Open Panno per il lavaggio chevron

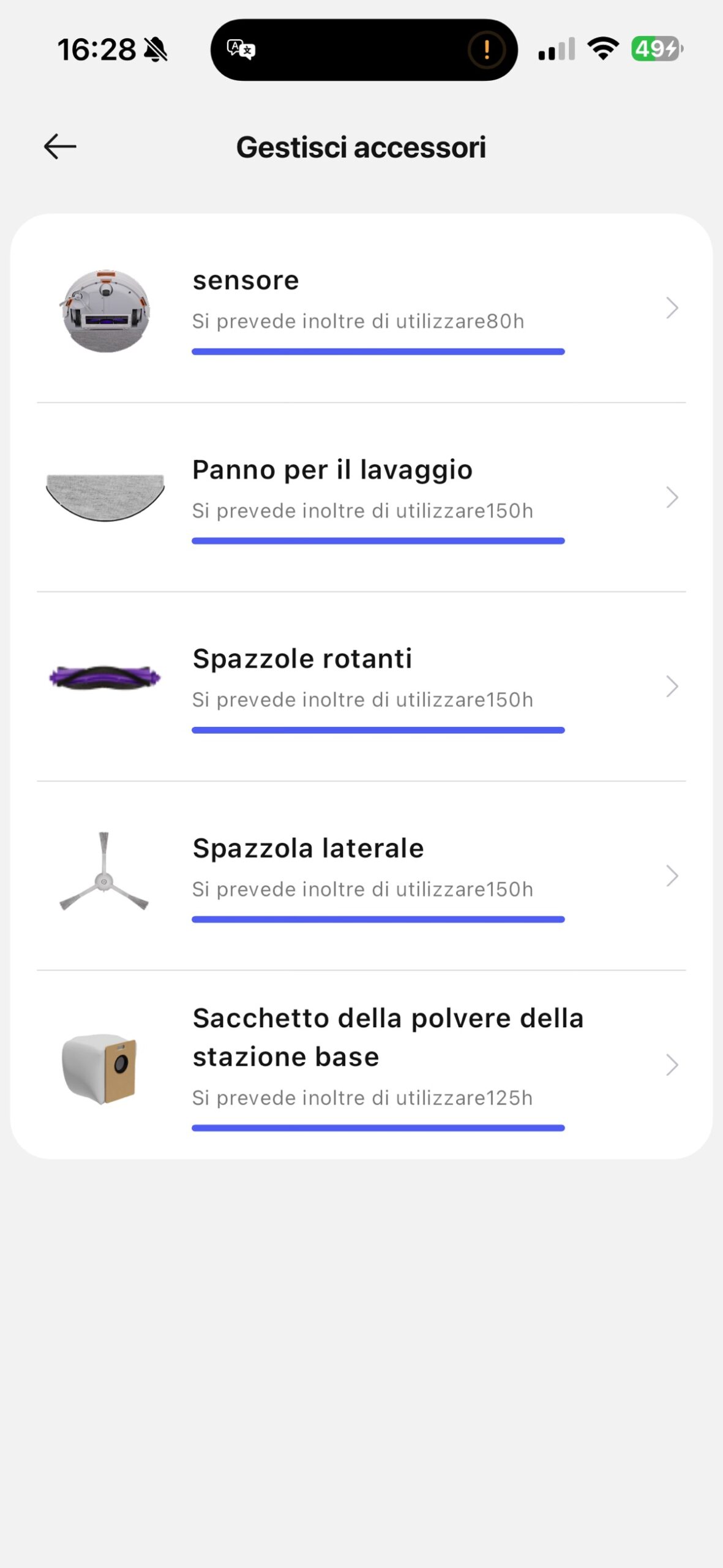pyautogui.click(x=672, y=497)
